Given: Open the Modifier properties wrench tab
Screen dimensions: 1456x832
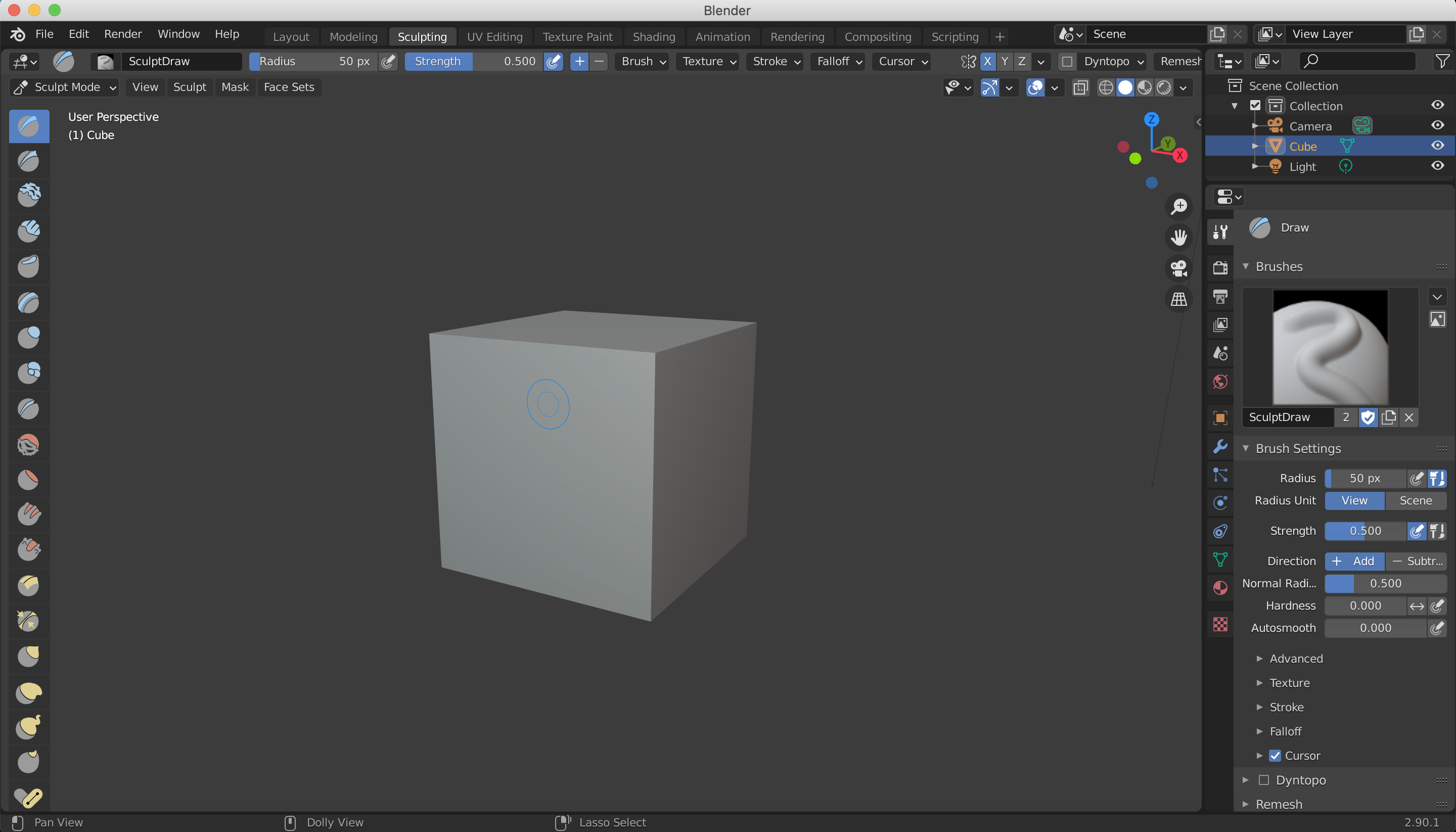Looking at the screenshot, I should (1220, 446).
